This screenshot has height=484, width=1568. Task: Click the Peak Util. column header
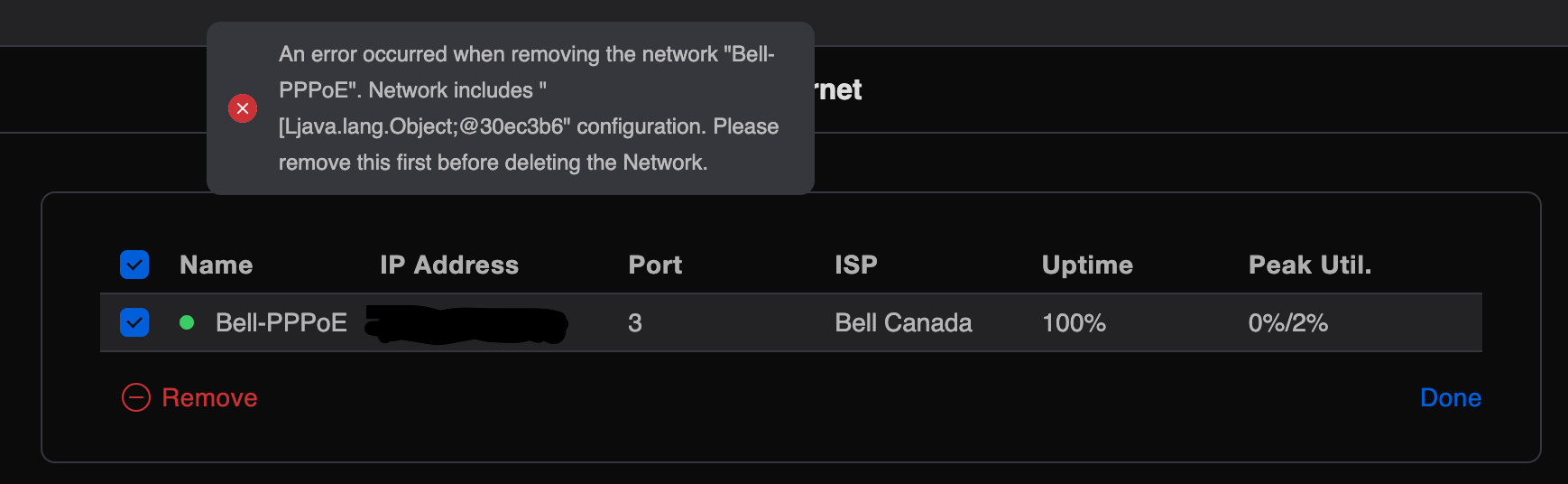1309,265
